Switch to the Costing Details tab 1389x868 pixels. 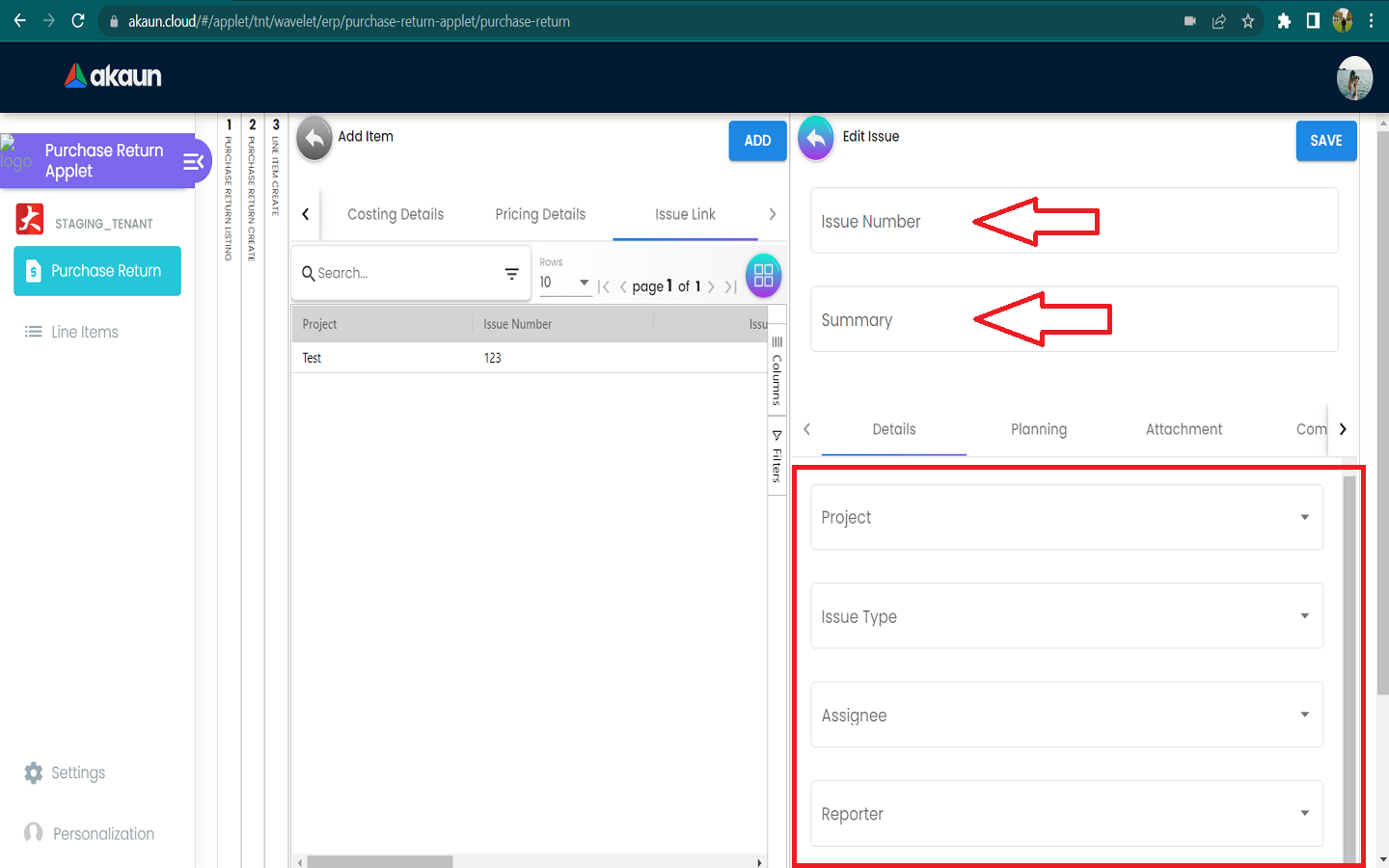[x=395, y=214]
